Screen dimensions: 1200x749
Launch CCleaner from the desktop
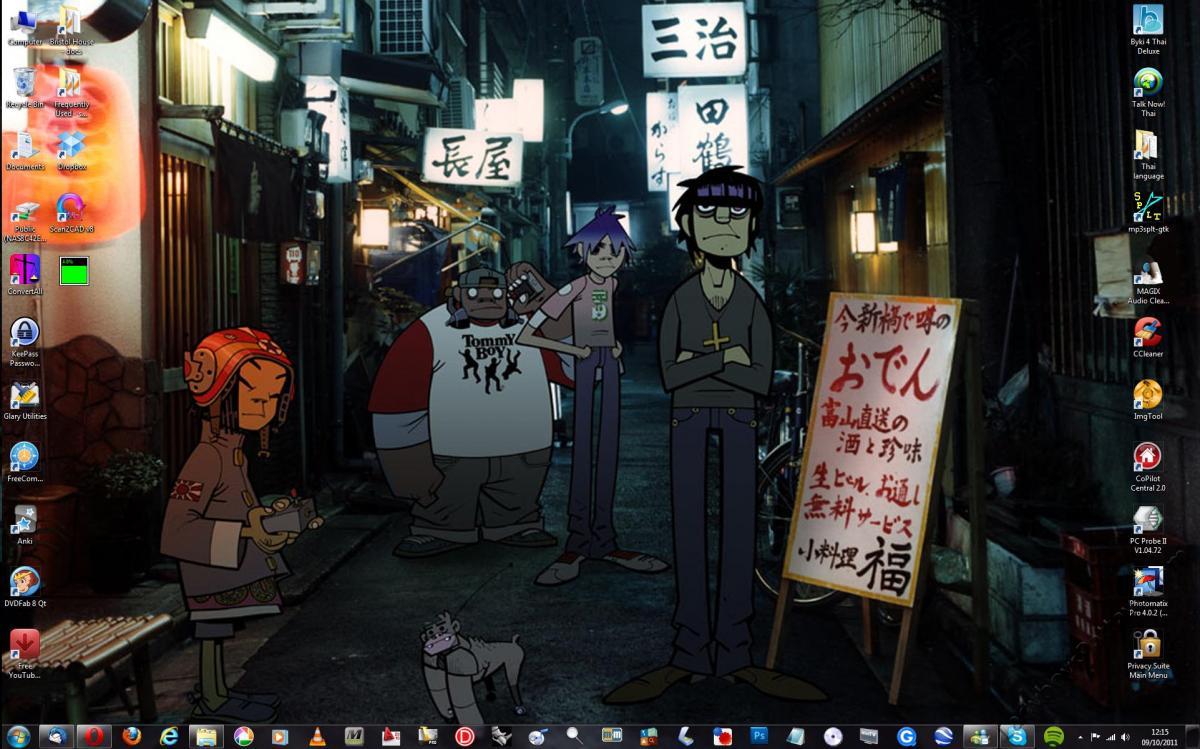click(x=1148, y=337)
